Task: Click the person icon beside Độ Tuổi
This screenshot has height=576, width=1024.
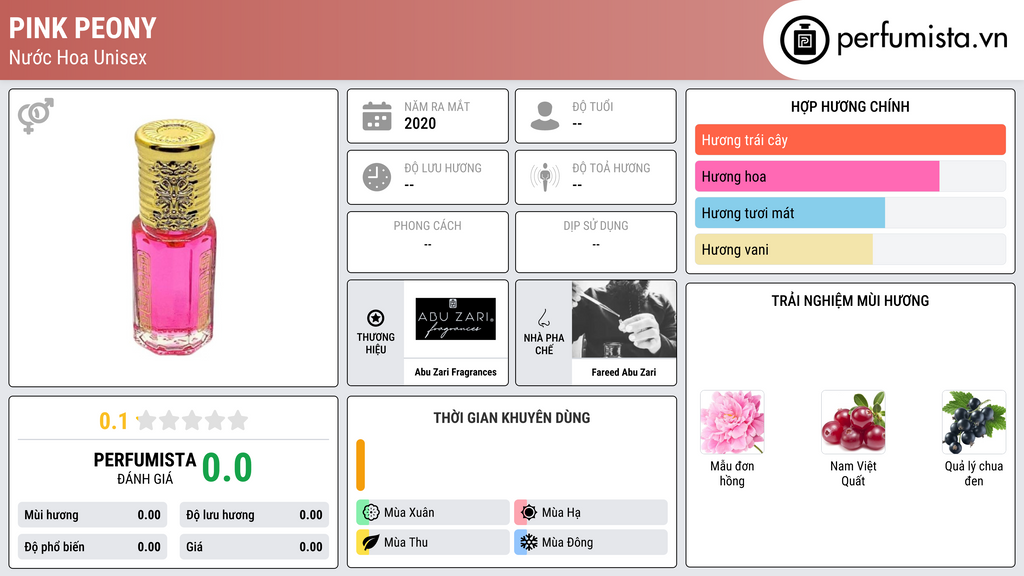Action: coord(545,116)
